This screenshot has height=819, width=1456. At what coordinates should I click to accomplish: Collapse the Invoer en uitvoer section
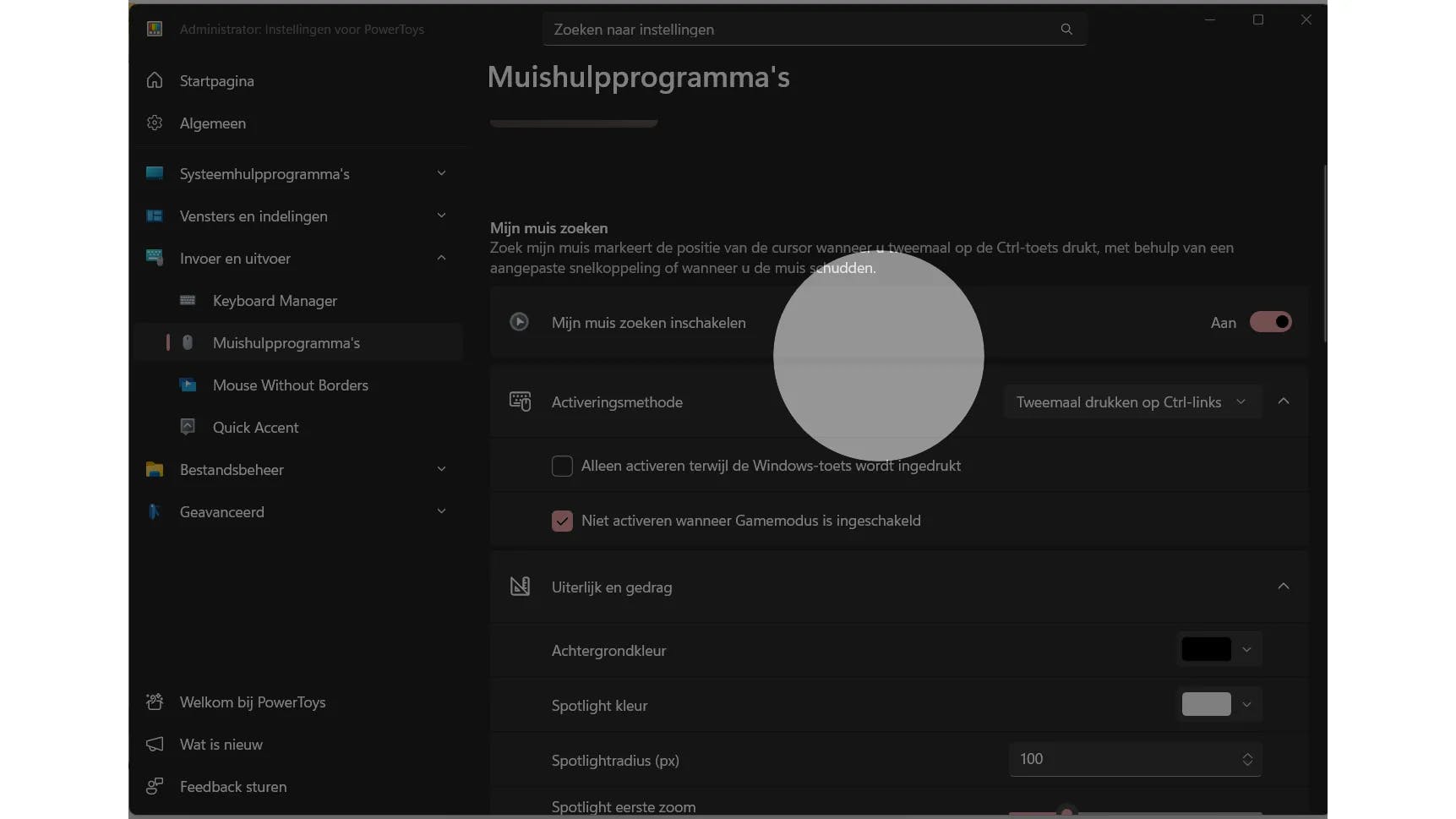tap(441, 258)
